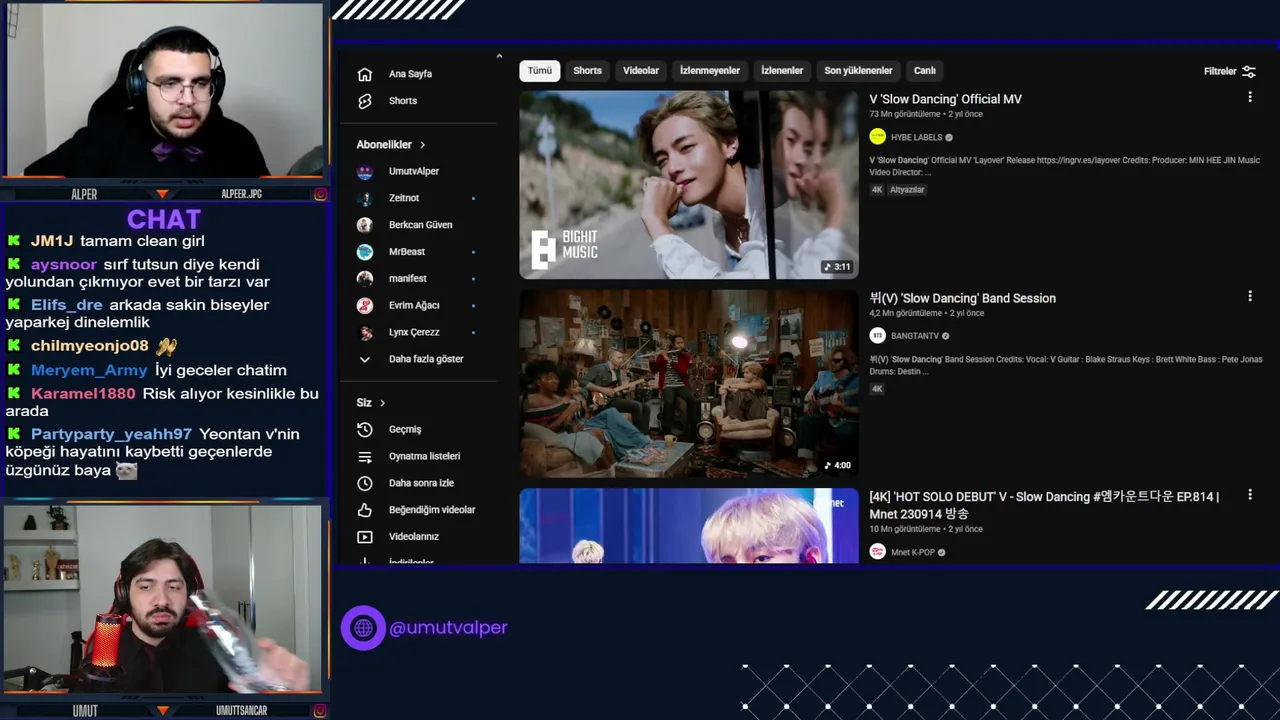
Task: Open manifest channel avatar
Action: click(365, 278)
